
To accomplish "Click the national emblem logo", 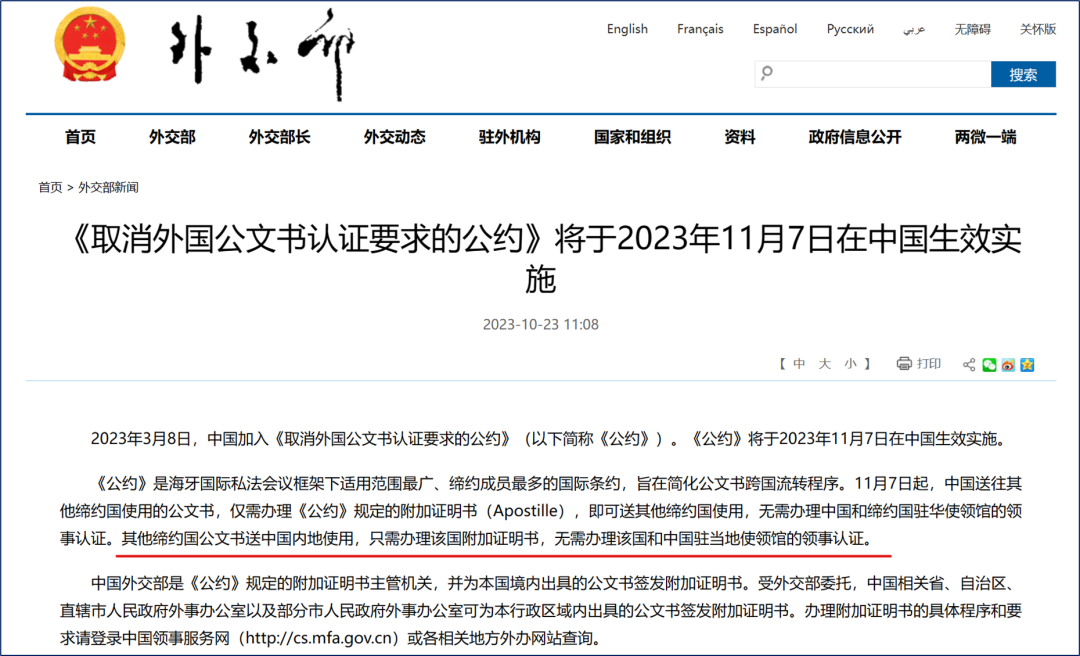I will [x=89, y=44].
